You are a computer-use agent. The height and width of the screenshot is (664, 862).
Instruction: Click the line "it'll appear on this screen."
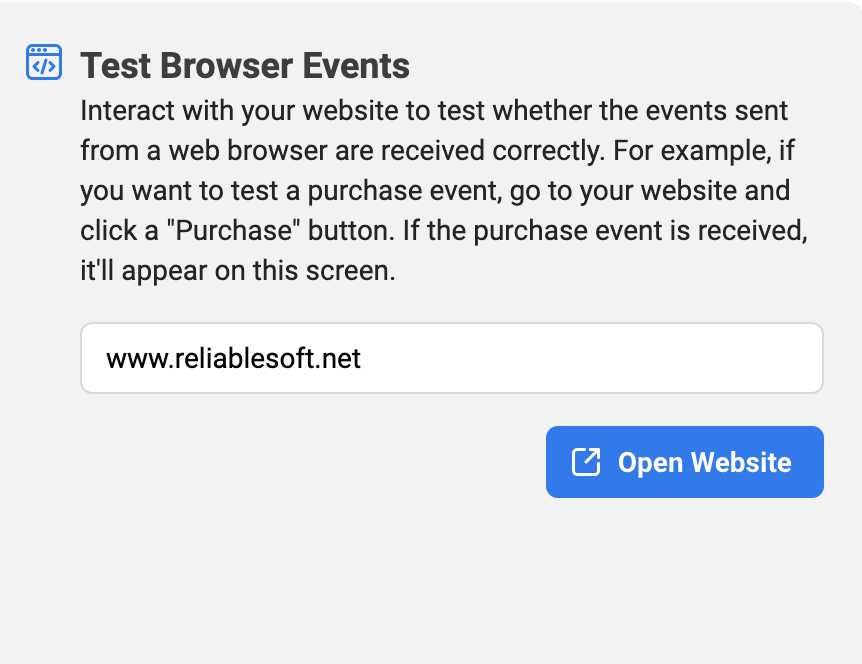coord(238,271)
